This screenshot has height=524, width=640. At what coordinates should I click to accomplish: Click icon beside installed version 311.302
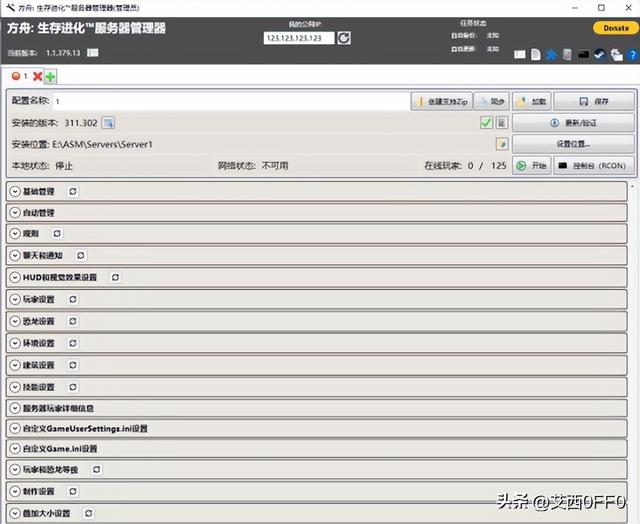click(x=108, y=122)
